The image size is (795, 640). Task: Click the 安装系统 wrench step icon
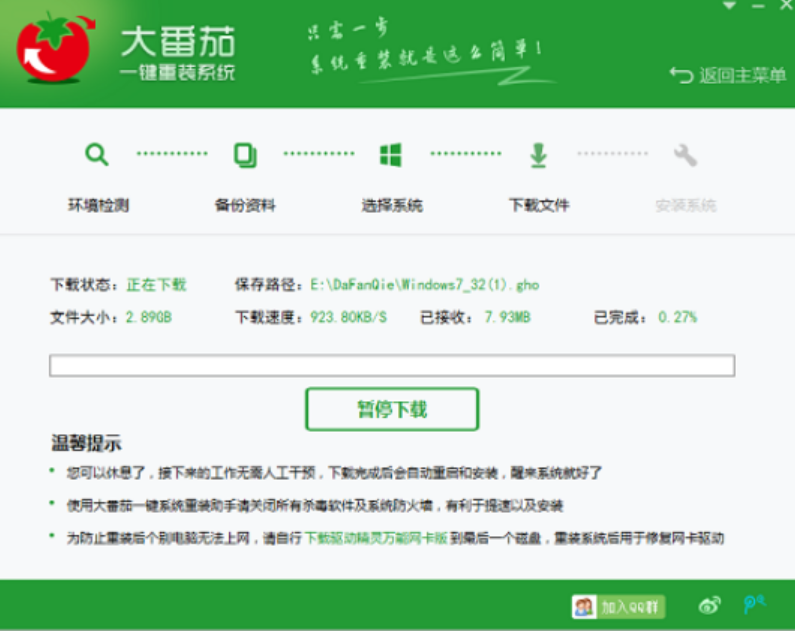(x=685, y=155)
